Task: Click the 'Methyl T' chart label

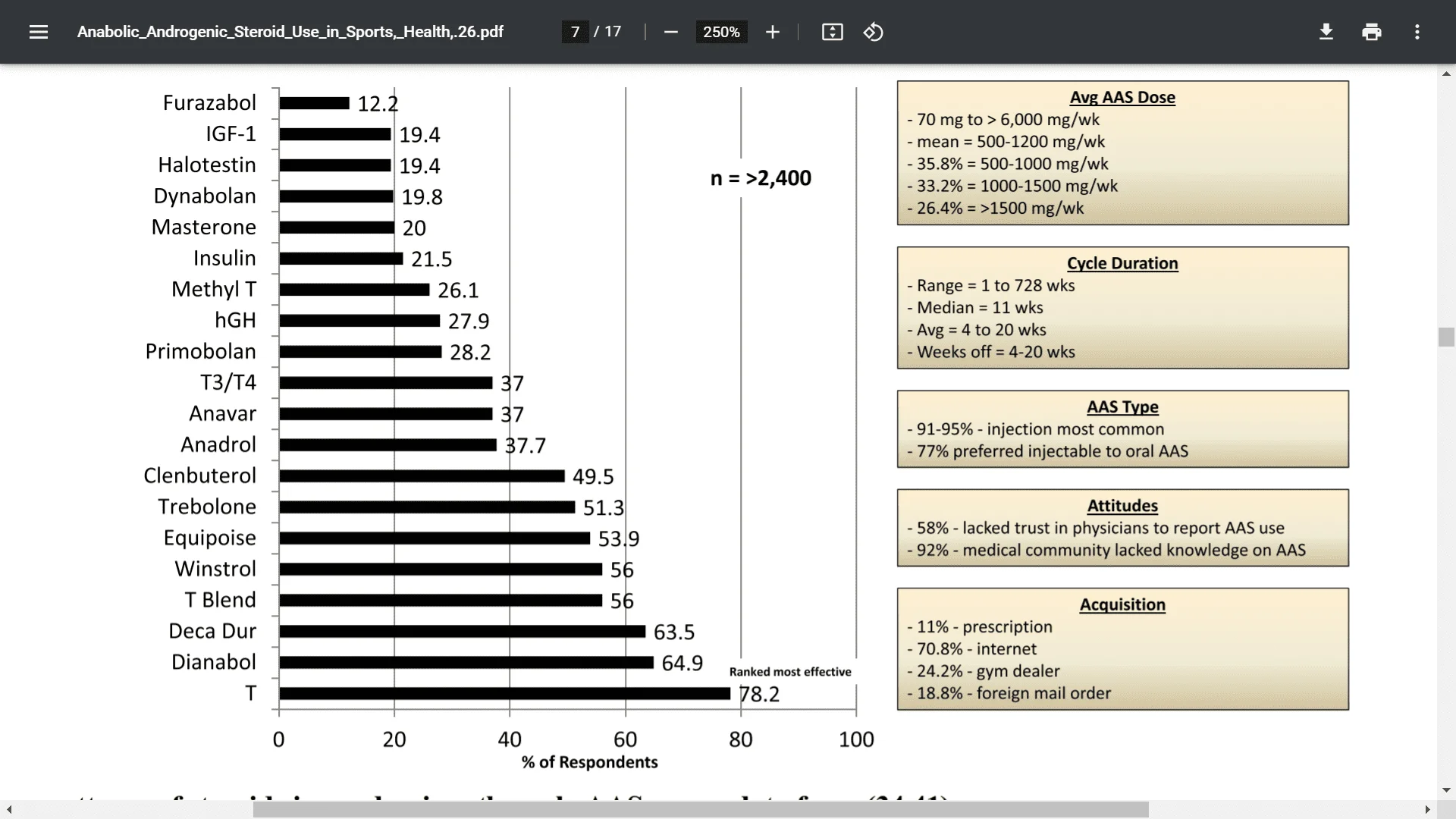Action: point(214,289)
